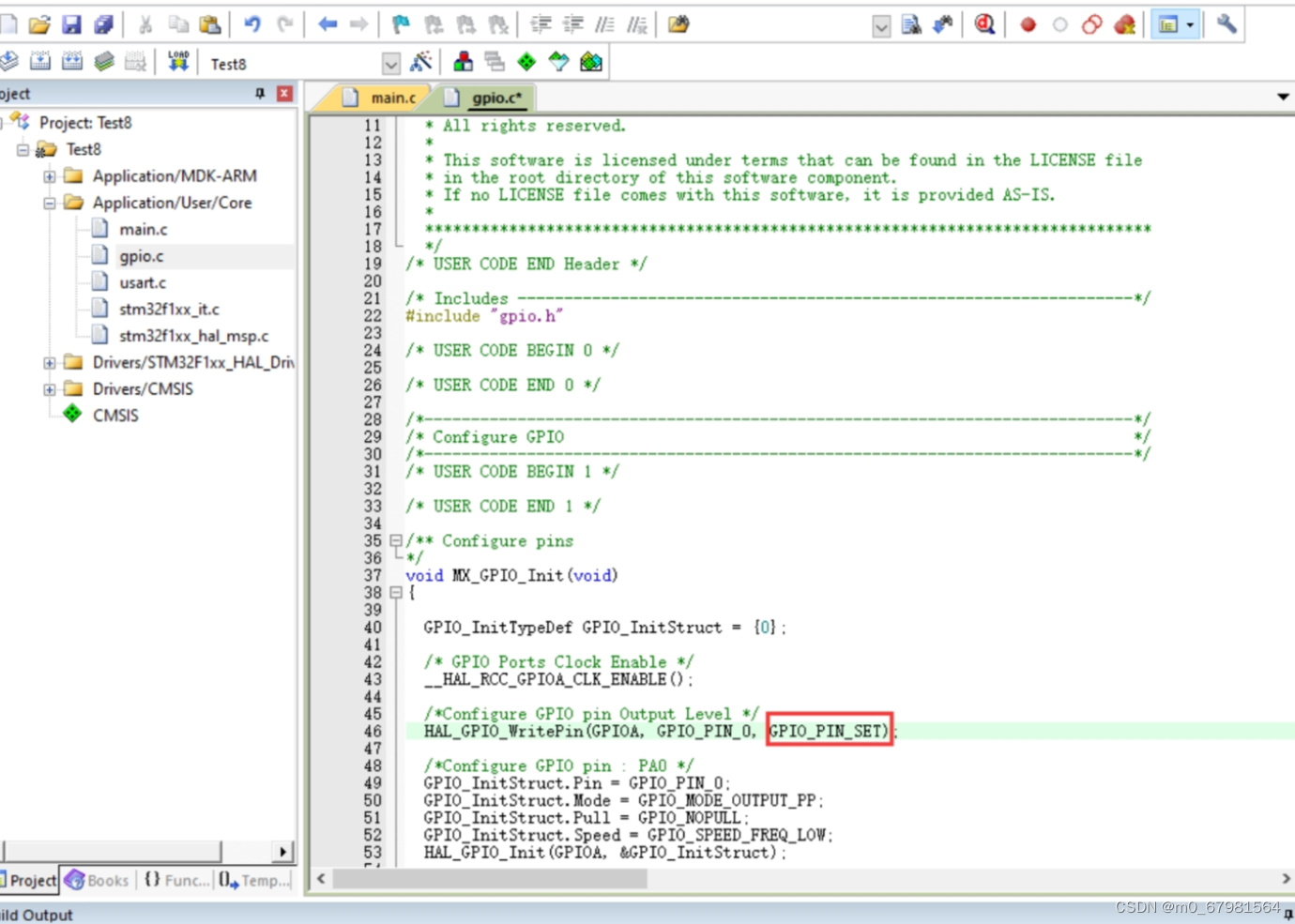Click editor horizontal scrollbar thumb

coord(490,879)
